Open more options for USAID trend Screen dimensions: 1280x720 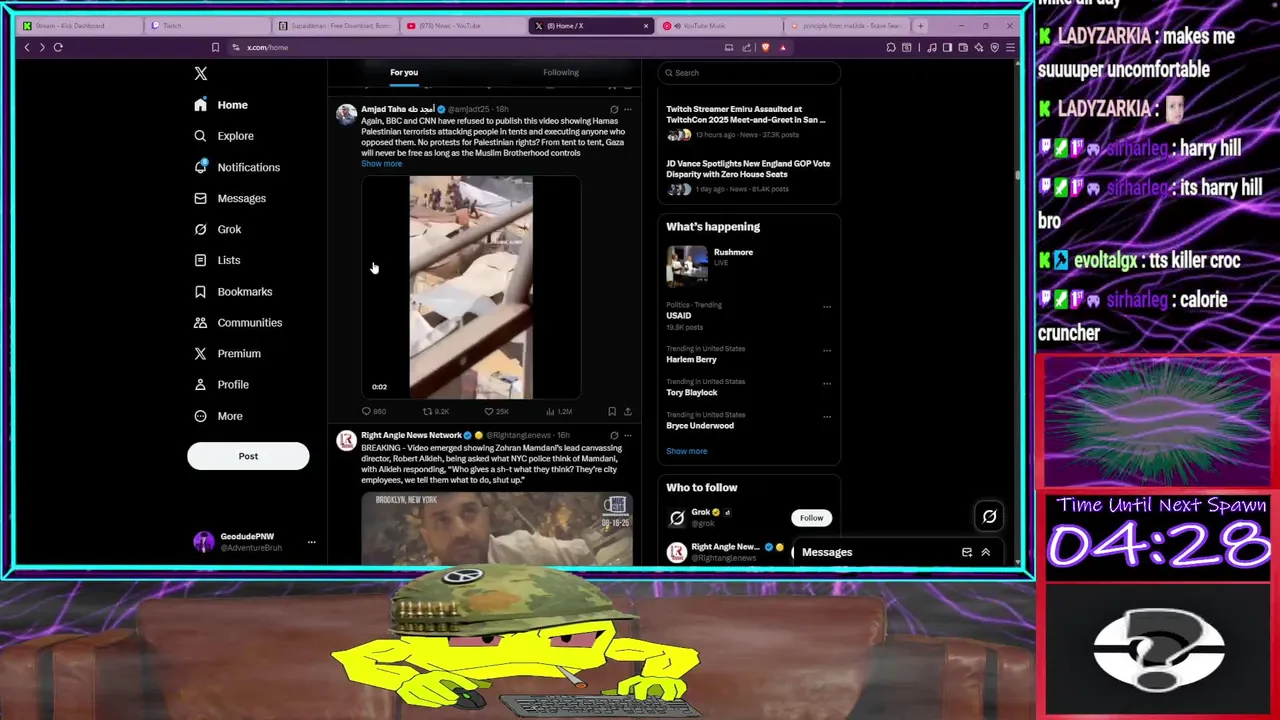pyautogui.click(x=827, y=307)
